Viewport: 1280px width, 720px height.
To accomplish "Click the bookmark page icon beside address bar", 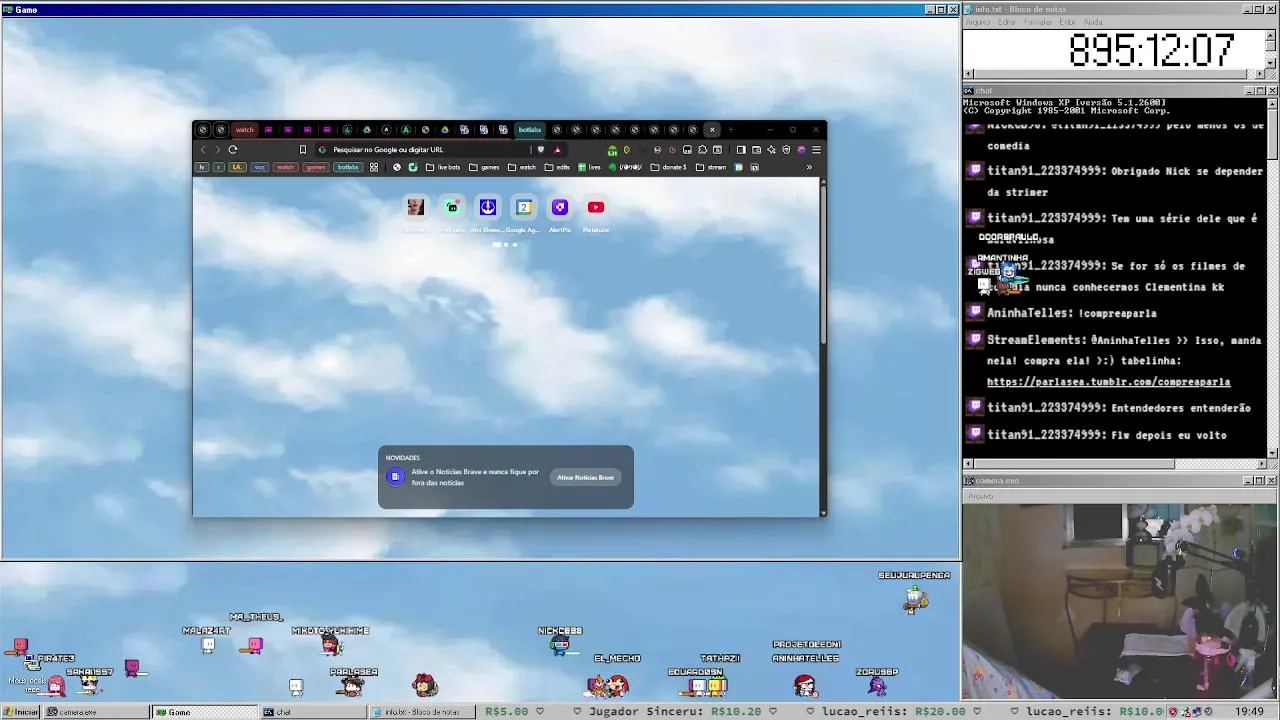I will [x=303, y=150].
